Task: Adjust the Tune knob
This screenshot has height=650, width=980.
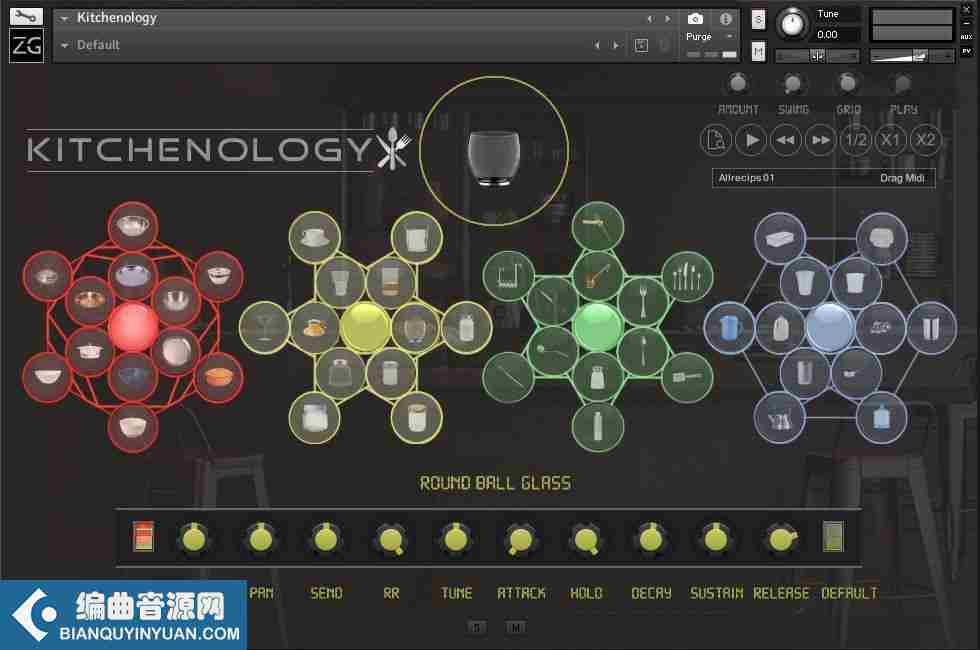Action: click(x=792, y=24)
